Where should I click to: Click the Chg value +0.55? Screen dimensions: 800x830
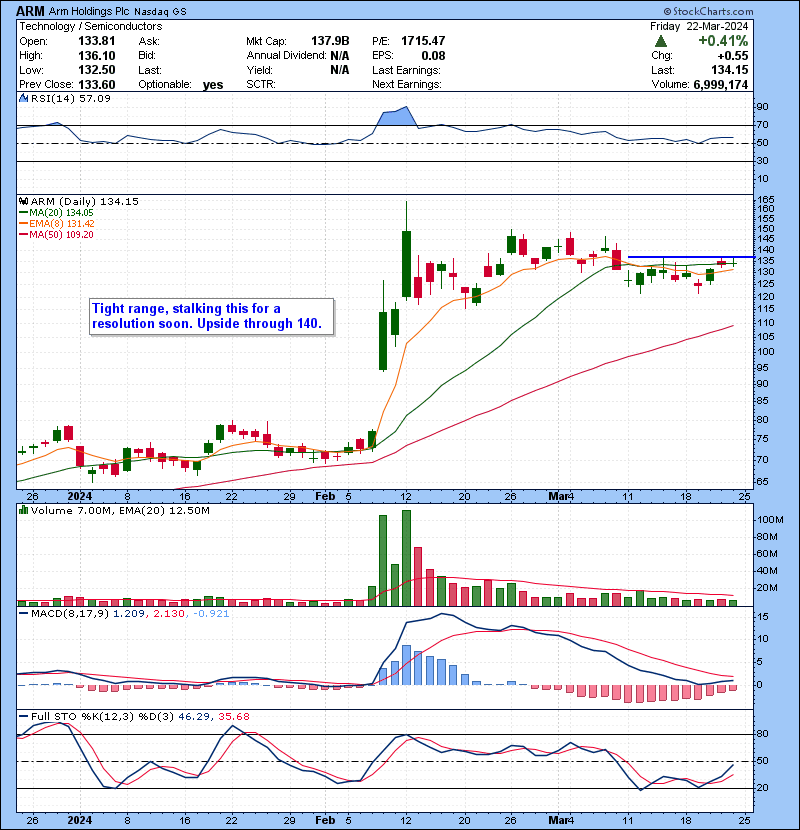tap(733, 56)
